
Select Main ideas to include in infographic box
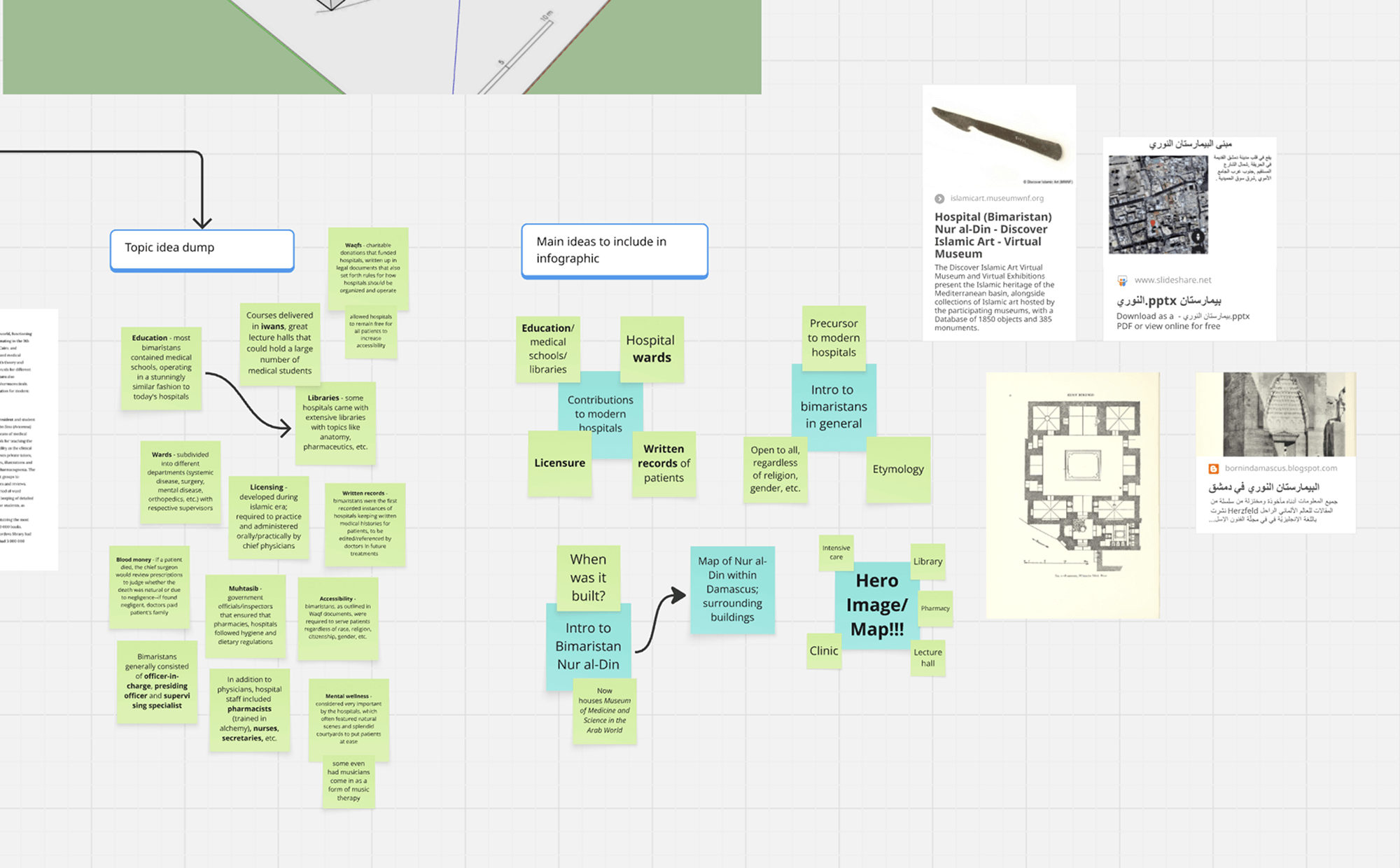(x=614, y=250)
